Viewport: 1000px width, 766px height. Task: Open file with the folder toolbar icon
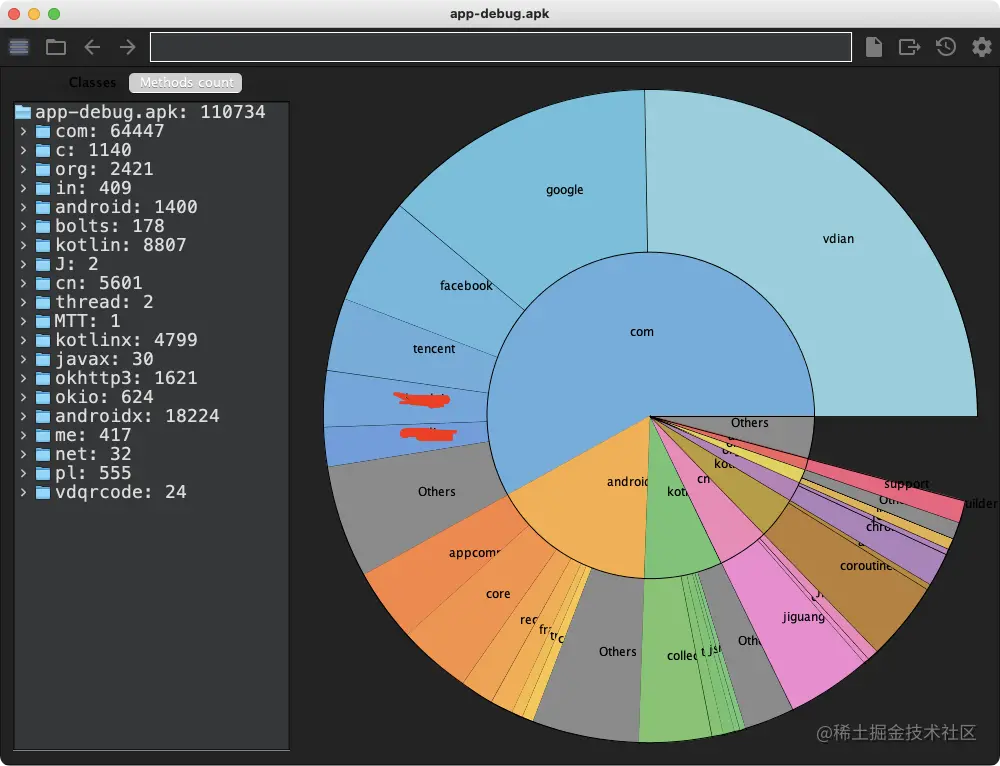coord(55,47)
